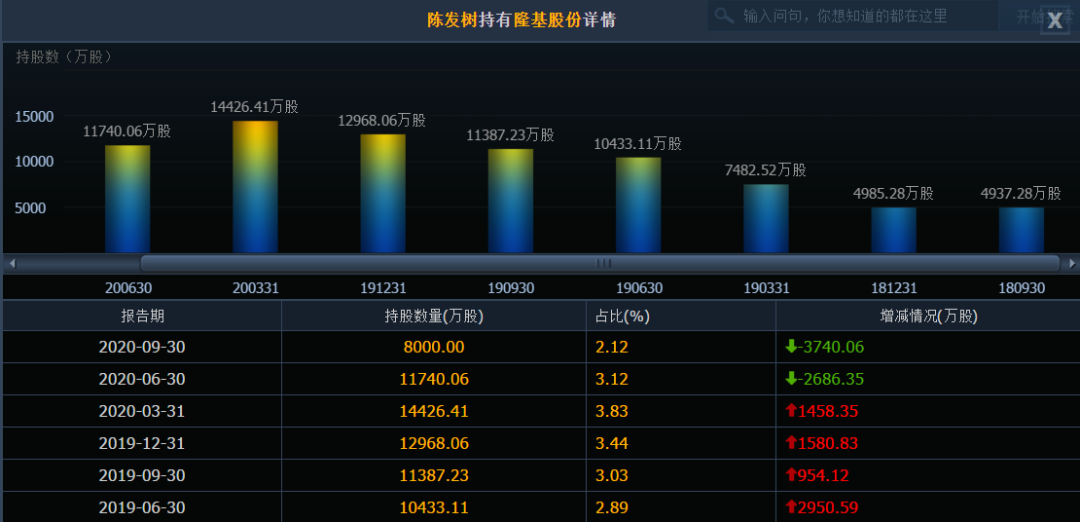
Task: Select the 180930 bar in chart
Action: 1021,230
